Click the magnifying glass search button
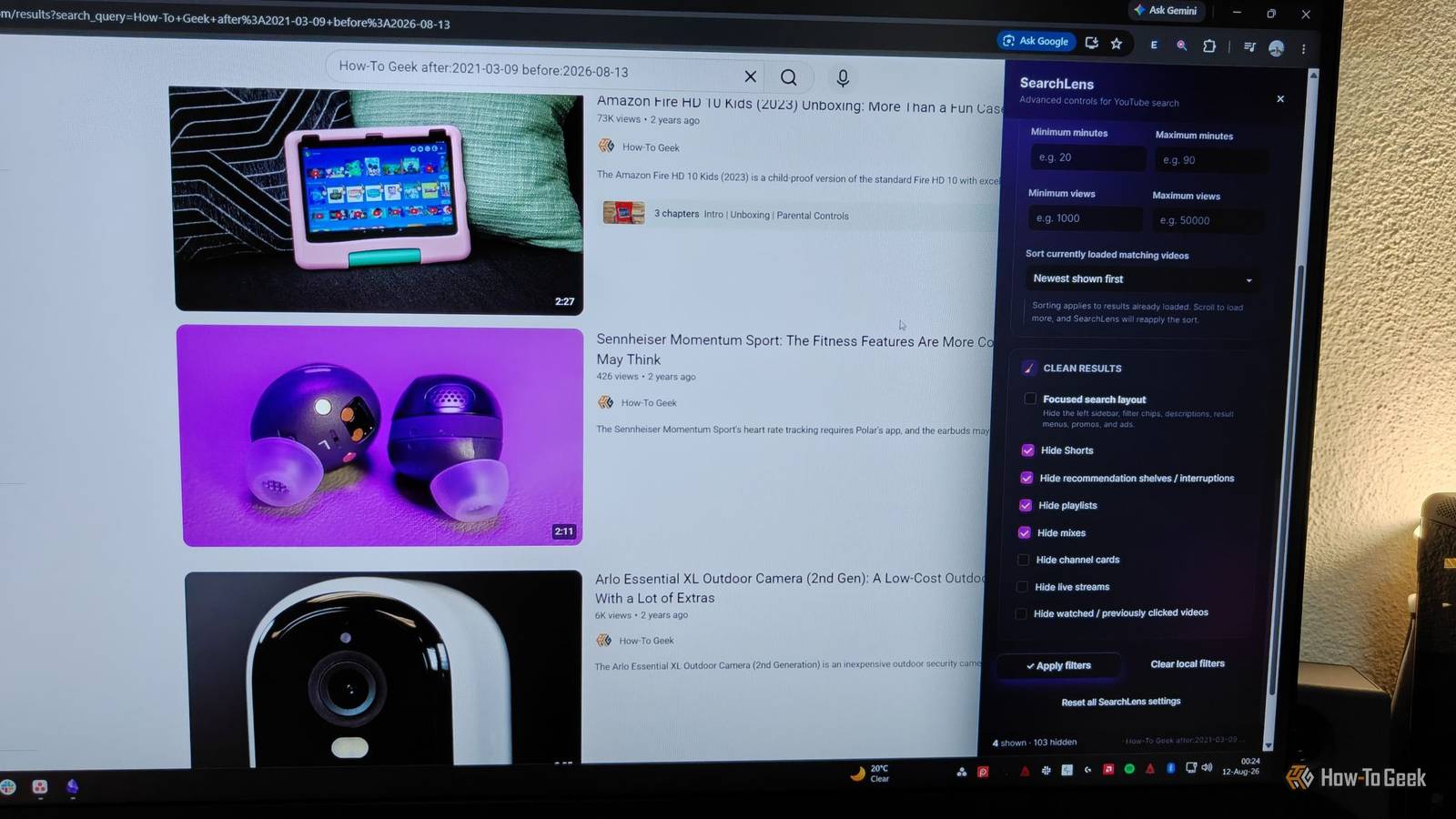This screenshot has height=819, width=1456. pos(789,77)
